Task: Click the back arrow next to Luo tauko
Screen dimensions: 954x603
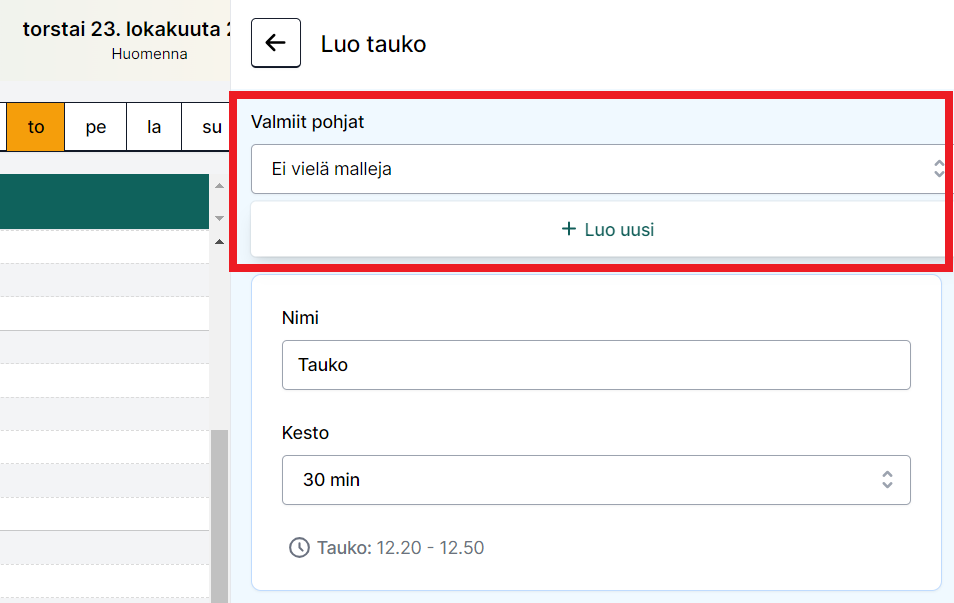Action: (275, 43)
